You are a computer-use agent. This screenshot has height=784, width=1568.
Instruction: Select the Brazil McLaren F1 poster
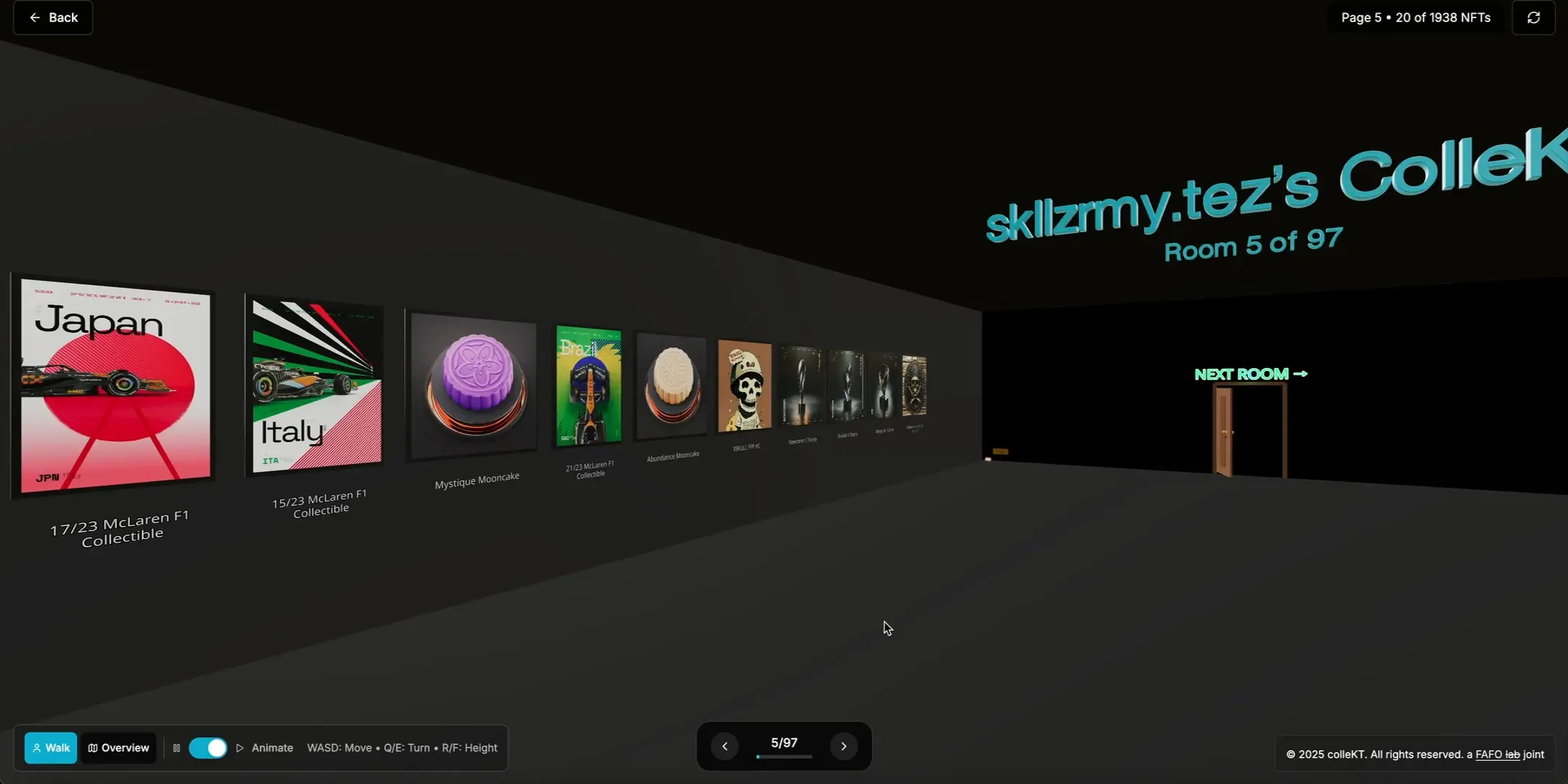tap(588, 385)
